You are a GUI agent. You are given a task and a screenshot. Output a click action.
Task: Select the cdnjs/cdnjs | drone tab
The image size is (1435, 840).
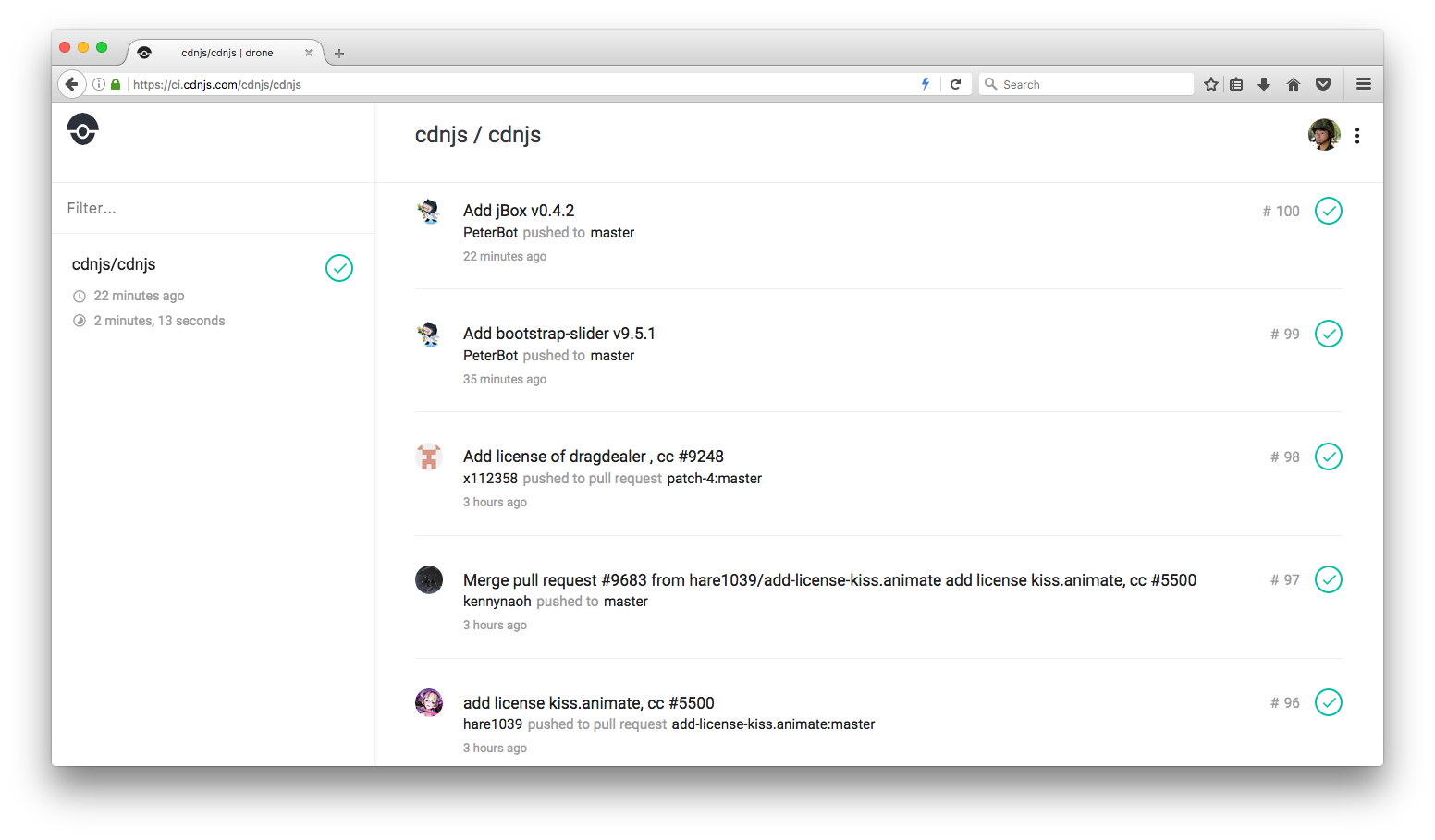[x=226, y=53]
